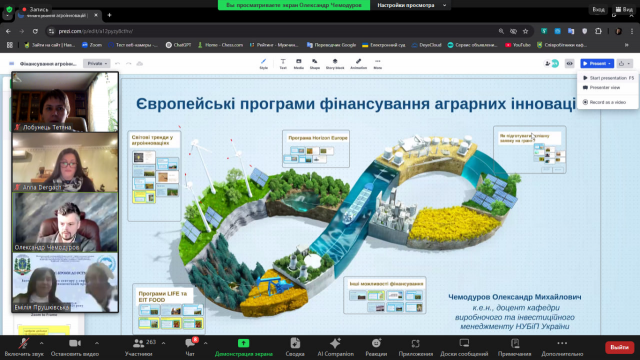Screen dimensions: 640x360
Task: Open Доски сообщений whiteboards
Action: tap(464, 347)
